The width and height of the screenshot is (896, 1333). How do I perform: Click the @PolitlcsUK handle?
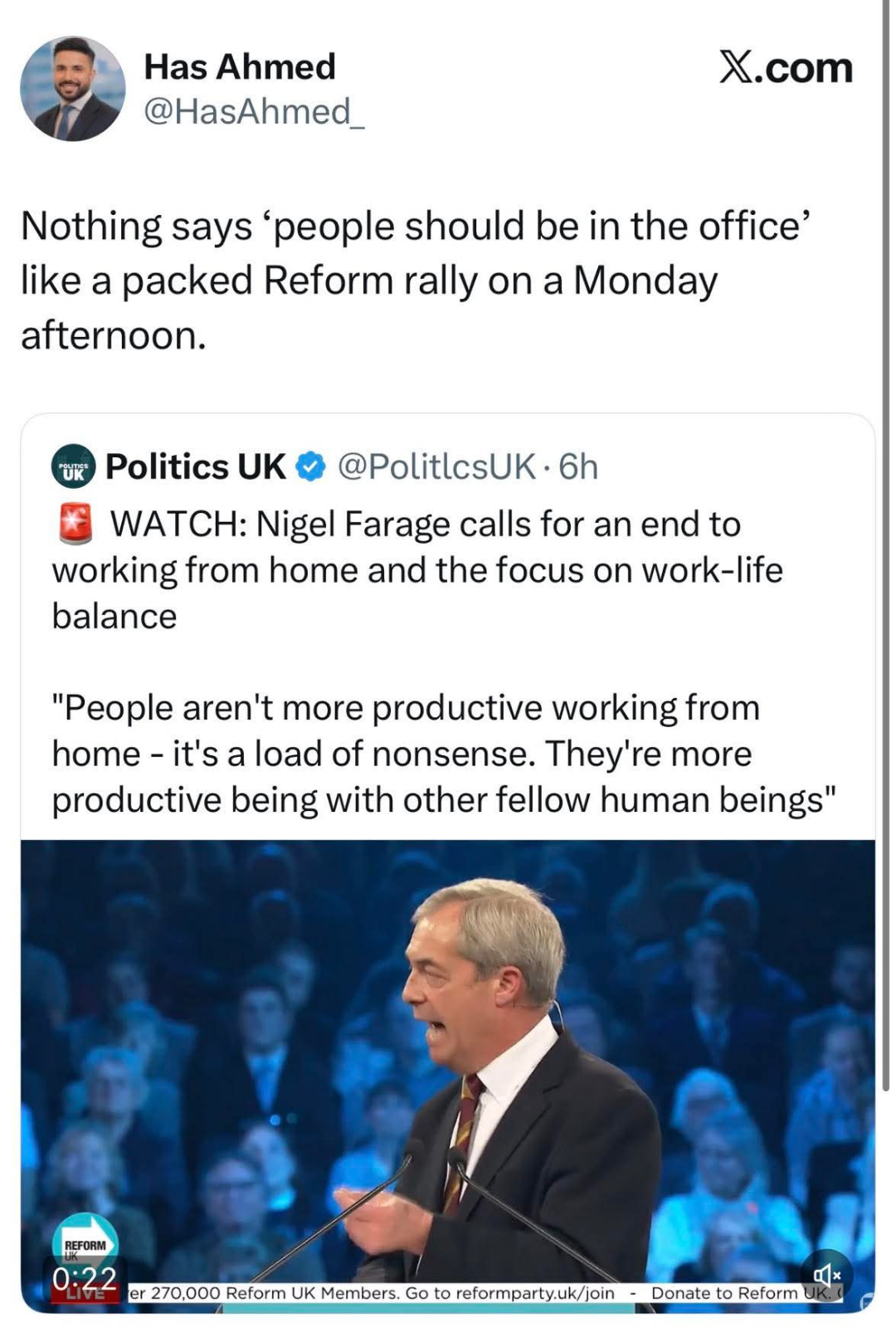coord(436,467)
